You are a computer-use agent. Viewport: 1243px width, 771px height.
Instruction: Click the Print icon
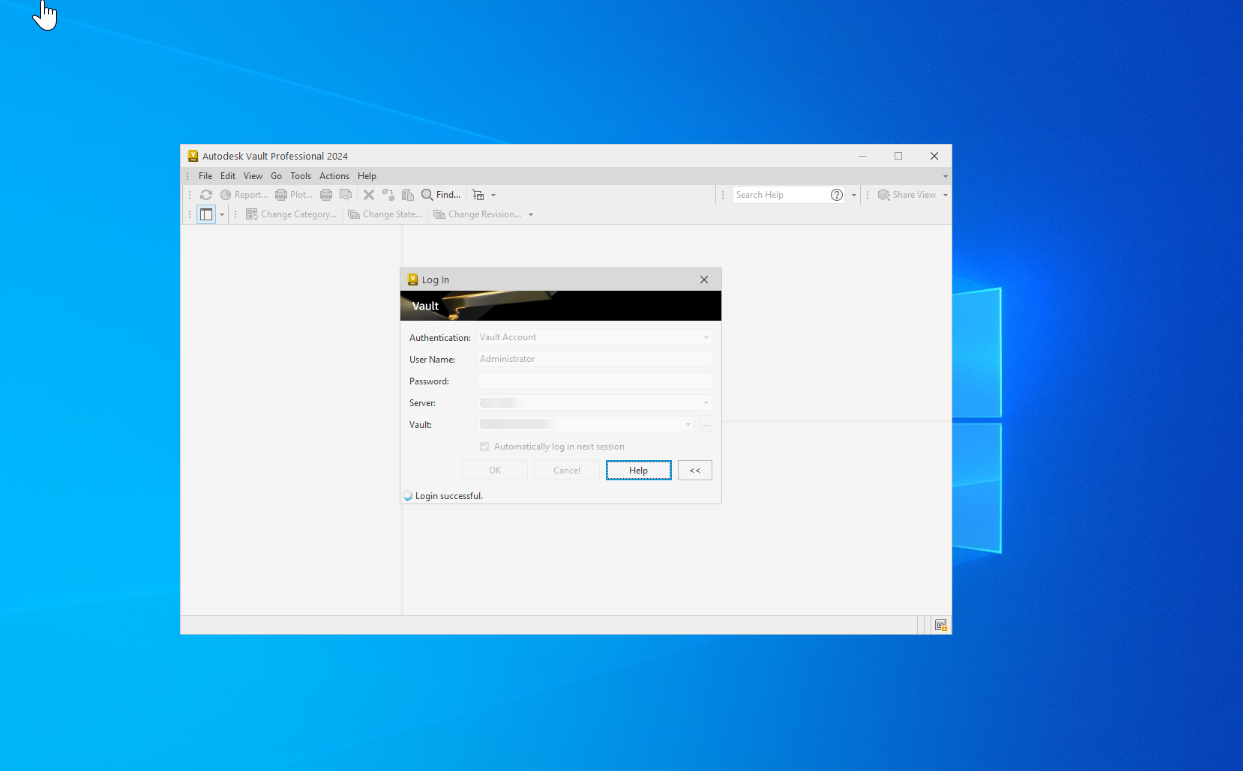tap(326, 194)
